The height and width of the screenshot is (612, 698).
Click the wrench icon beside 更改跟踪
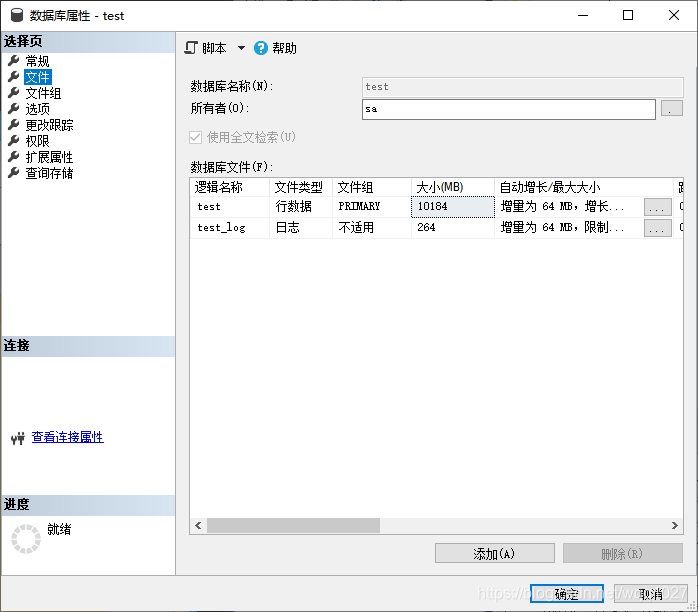tap(14, 124)
